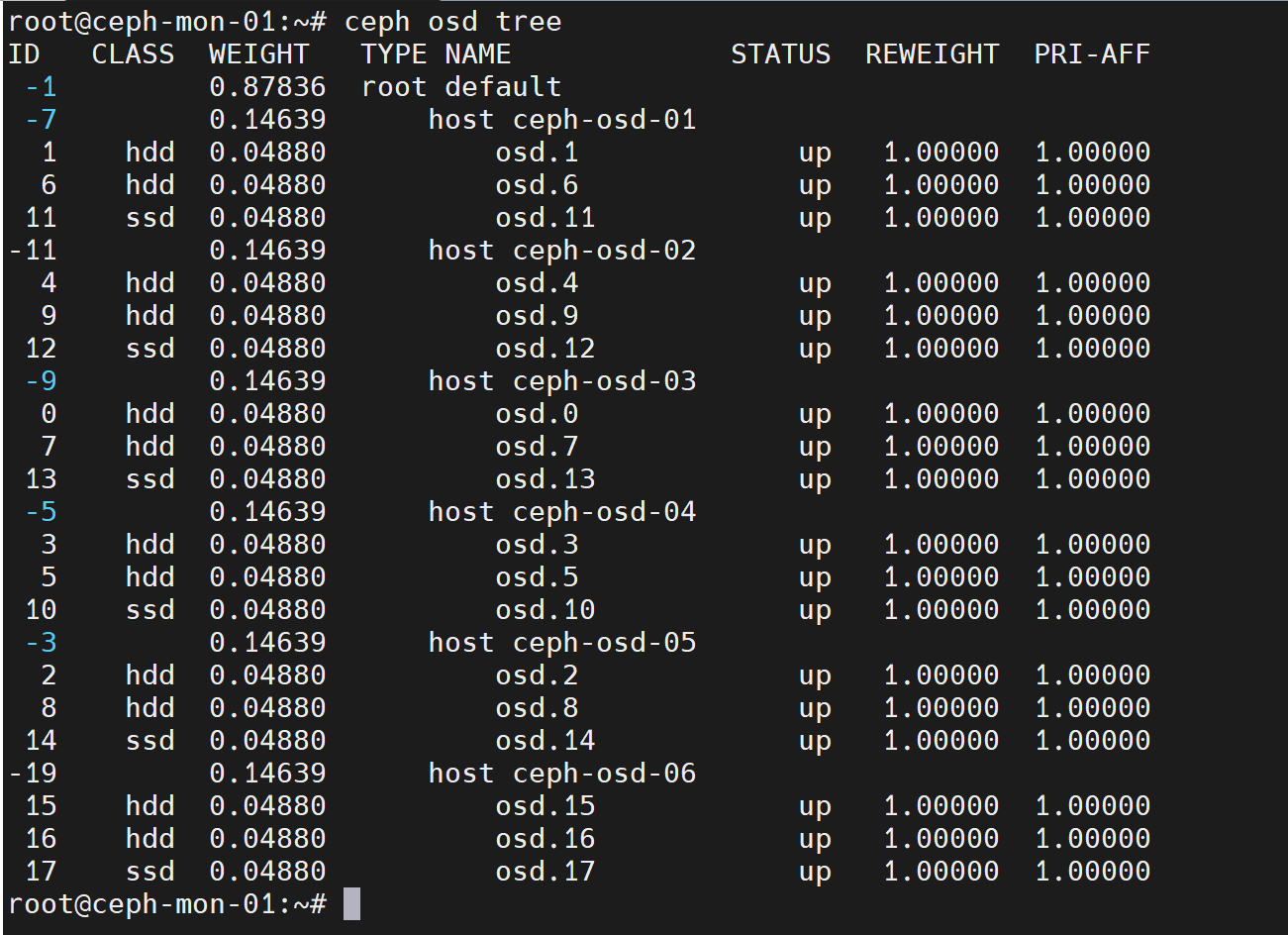Click the ID -3 of ceph-osd-05

(42, 642)
